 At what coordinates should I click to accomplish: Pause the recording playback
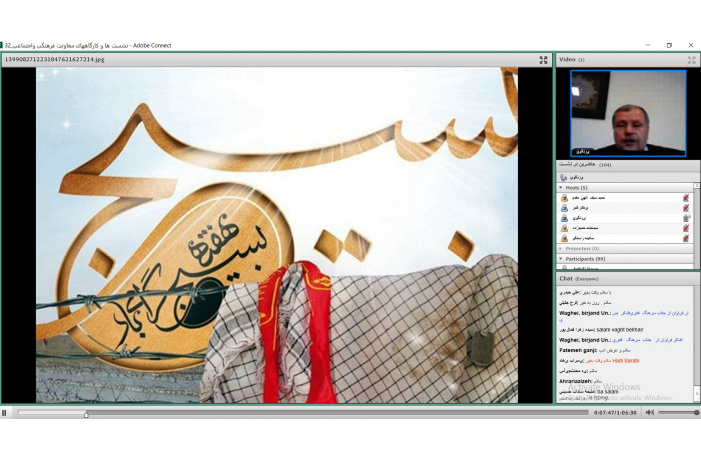pos(4,413)
